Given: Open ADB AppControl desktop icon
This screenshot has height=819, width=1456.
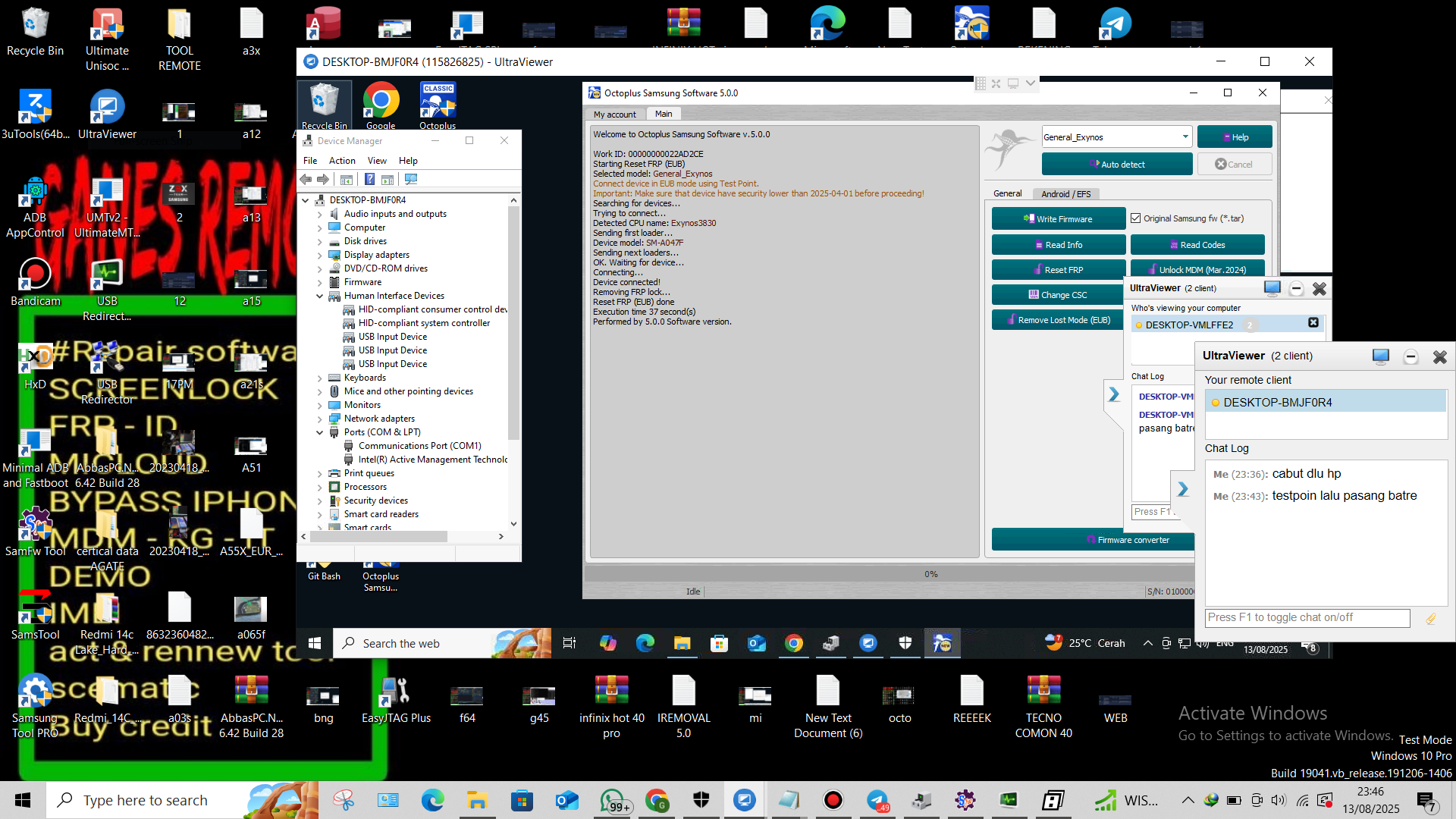Looking at the screenshot, I should coord(35,207).
